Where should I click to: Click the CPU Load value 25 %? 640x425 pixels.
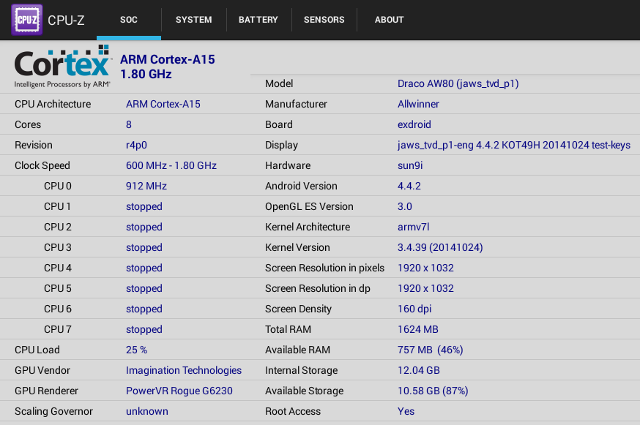[x=136, y=350]
